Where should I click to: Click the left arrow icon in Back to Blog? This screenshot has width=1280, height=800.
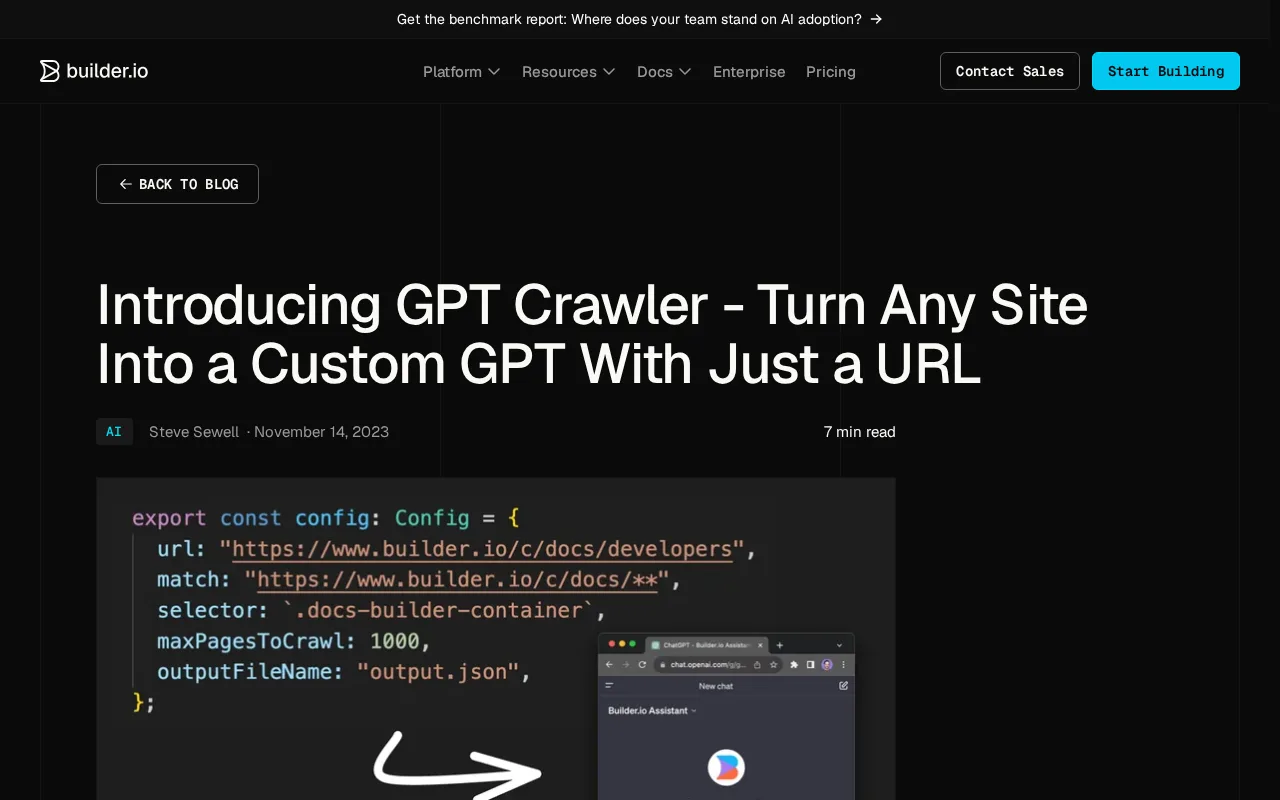coord(125,184)
